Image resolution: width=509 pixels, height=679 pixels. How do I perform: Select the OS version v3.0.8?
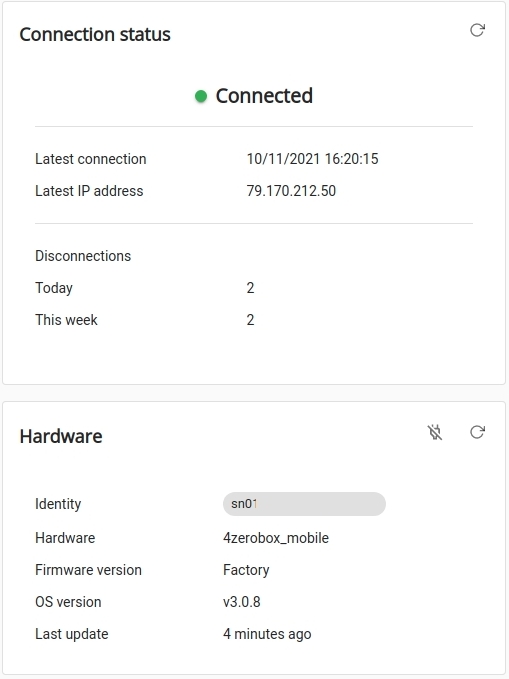coord(242,602)
